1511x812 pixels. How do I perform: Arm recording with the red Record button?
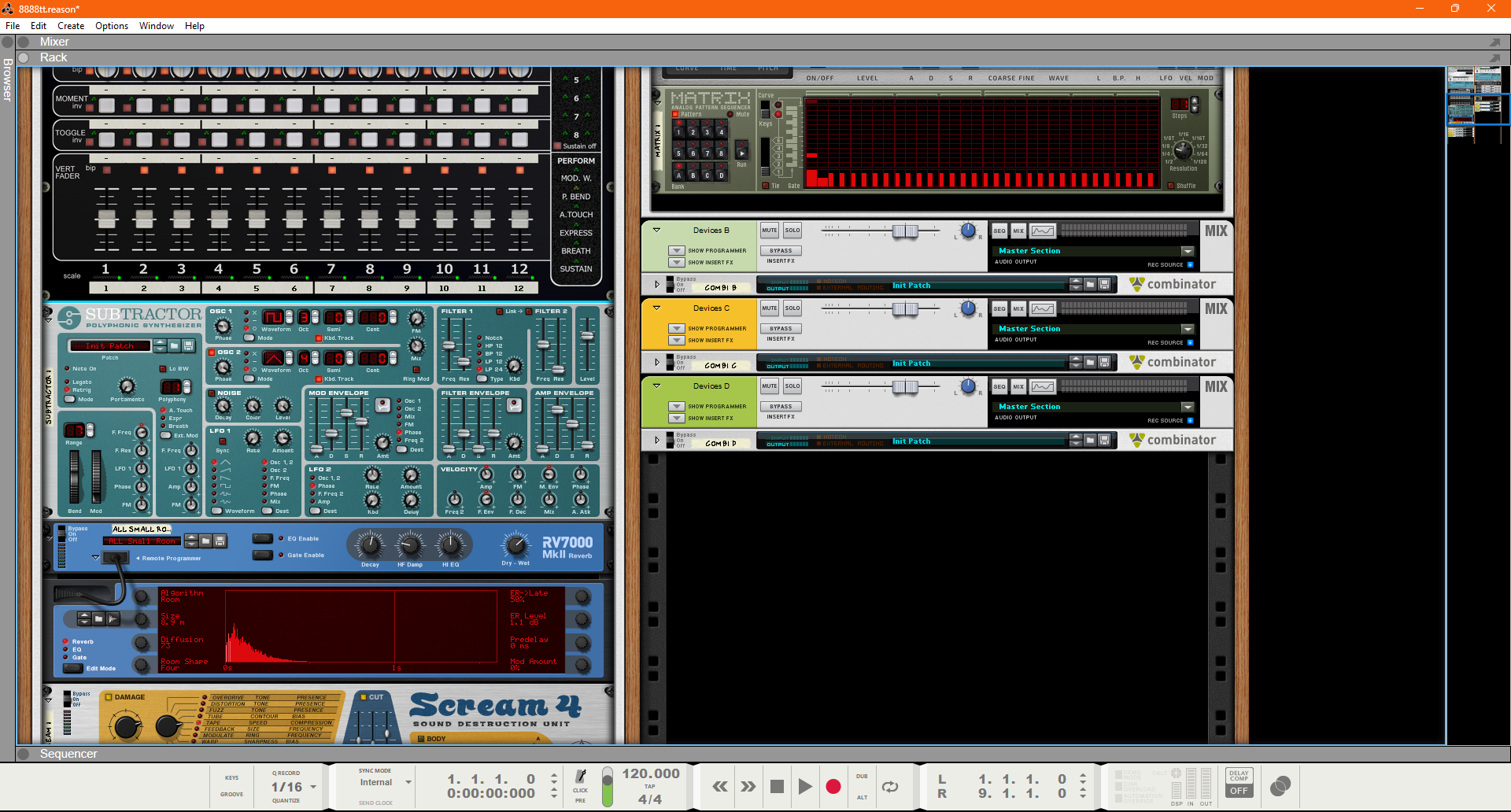tap(833, 786)
